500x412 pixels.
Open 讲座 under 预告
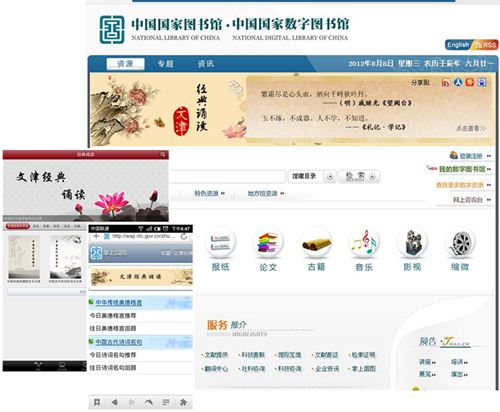(427, 362)
